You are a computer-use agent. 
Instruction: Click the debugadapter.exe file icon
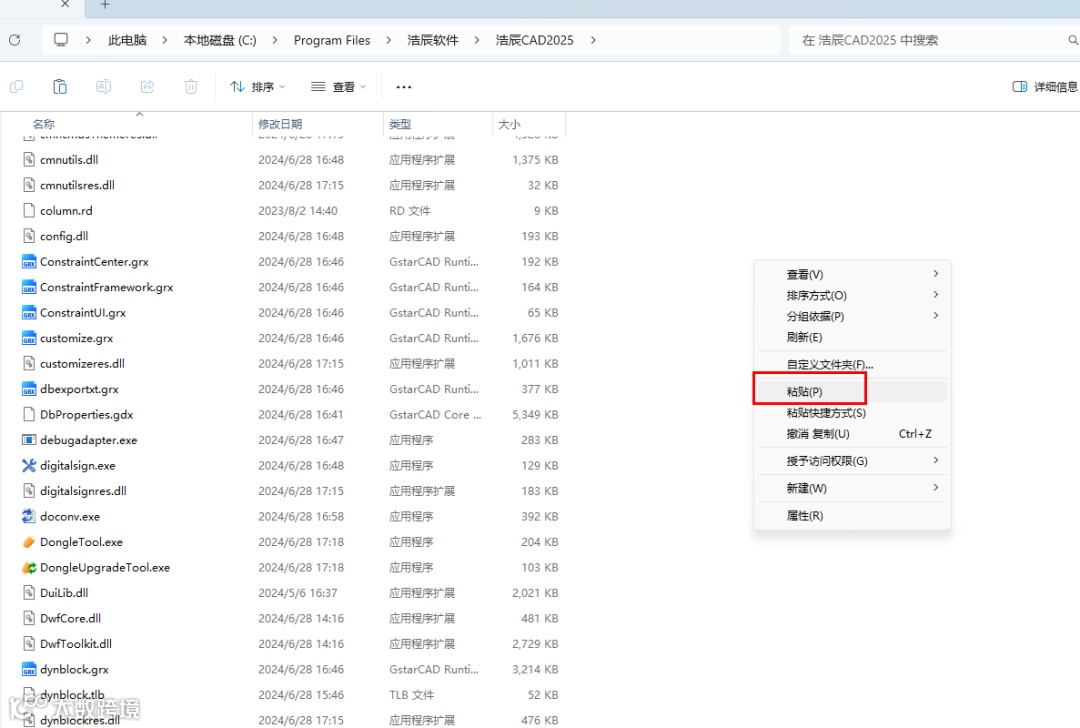point(29,440)
